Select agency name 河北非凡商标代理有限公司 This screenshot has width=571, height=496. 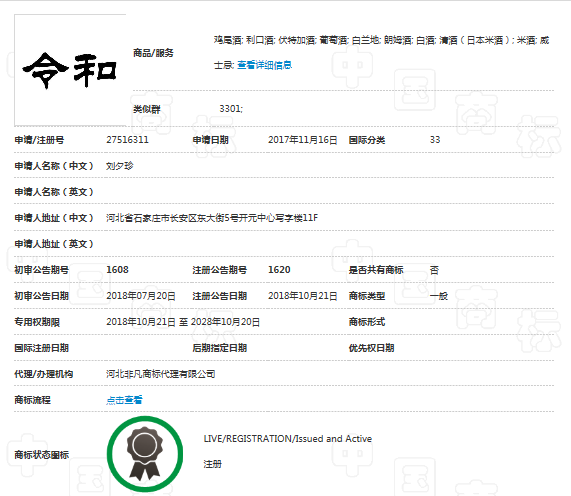pos(161,374)
